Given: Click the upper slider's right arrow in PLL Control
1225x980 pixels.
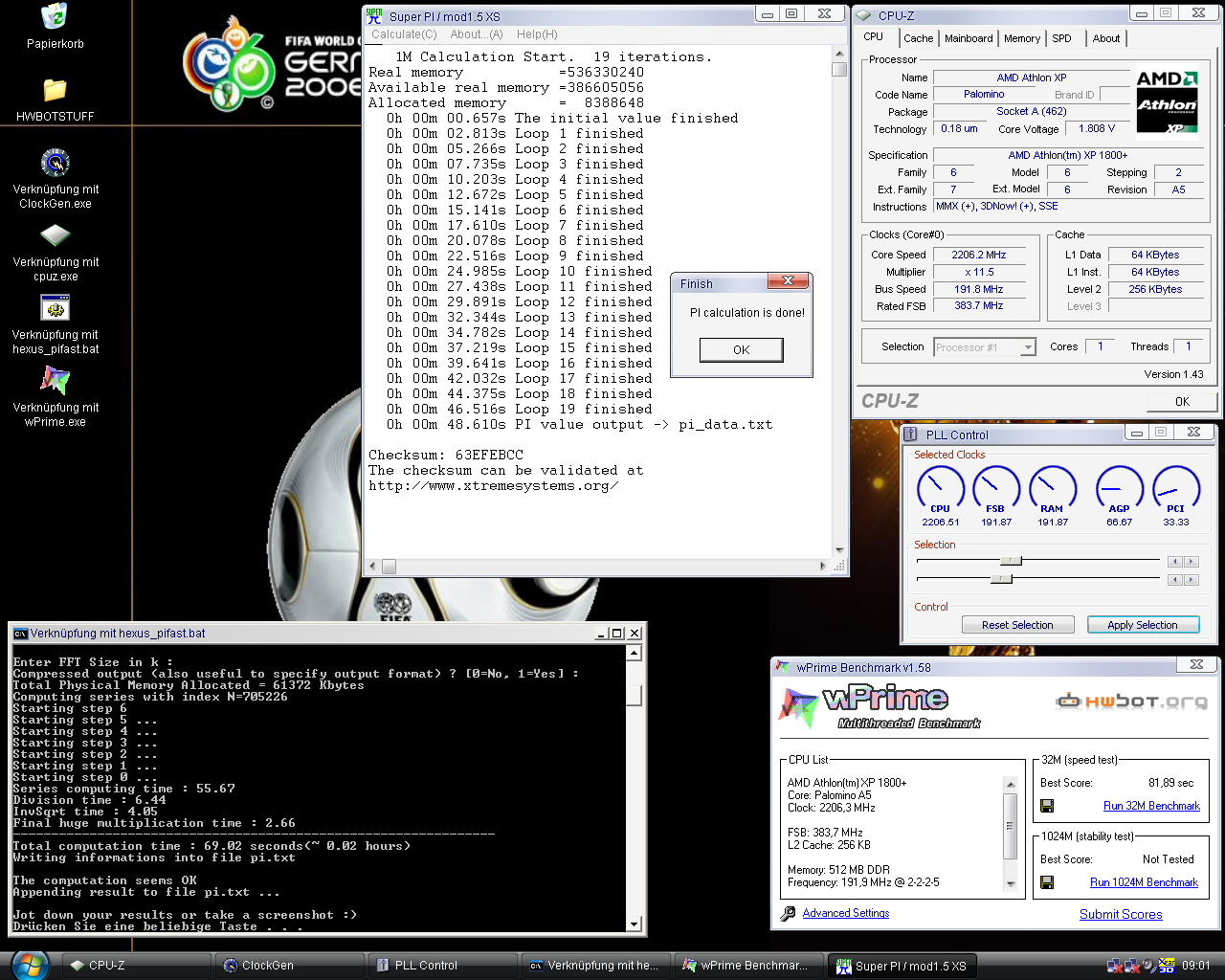Looking at the screenshot, I should (1191, 562).
